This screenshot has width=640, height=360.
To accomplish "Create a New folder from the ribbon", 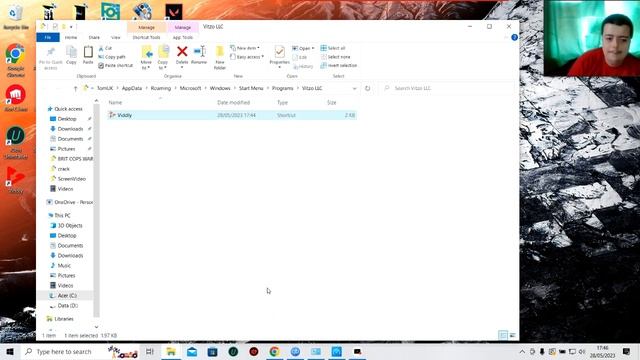I will pos(220,58).
